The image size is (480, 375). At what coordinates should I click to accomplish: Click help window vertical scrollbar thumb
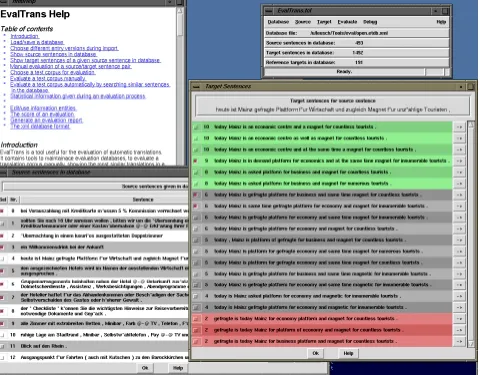(180, 25)
